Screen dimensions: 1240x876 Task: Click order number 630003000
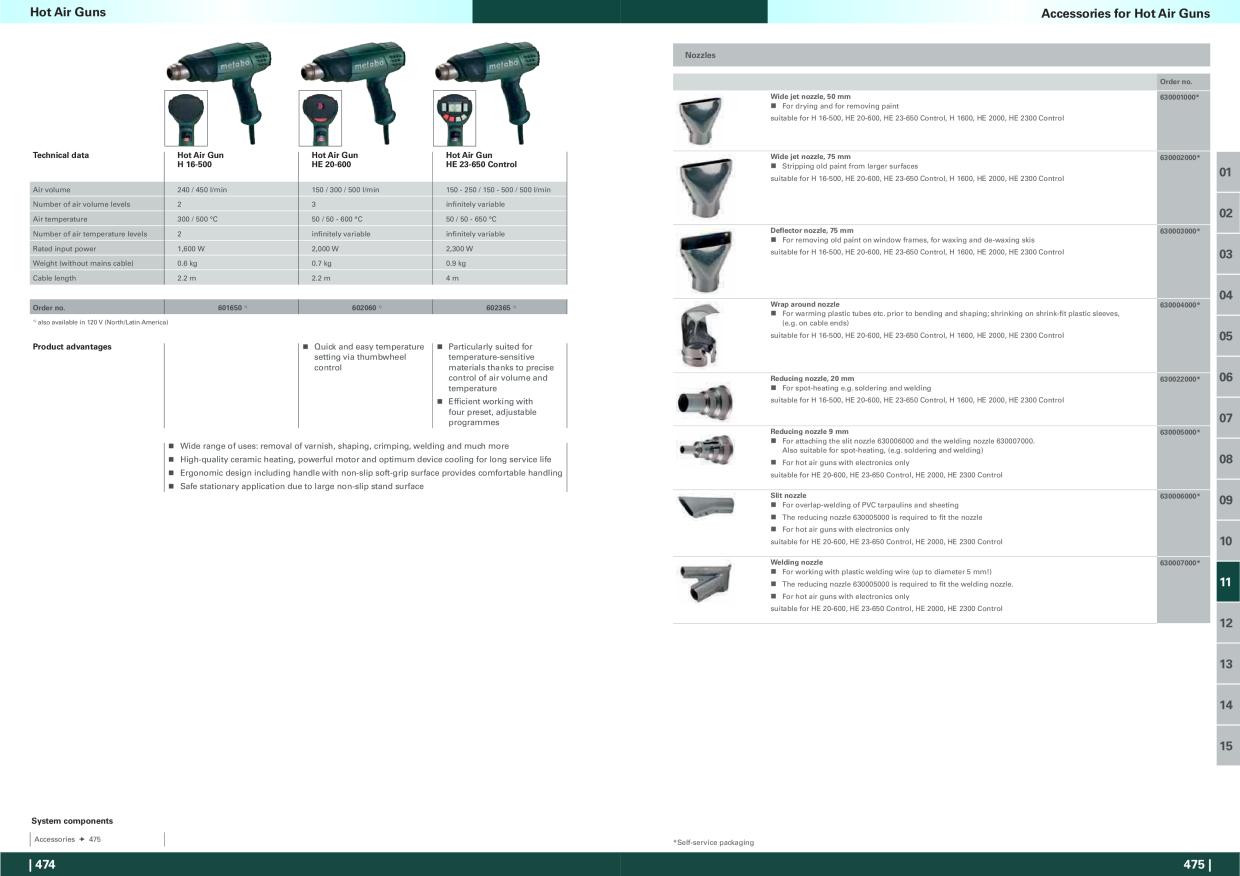(1179, 231)
